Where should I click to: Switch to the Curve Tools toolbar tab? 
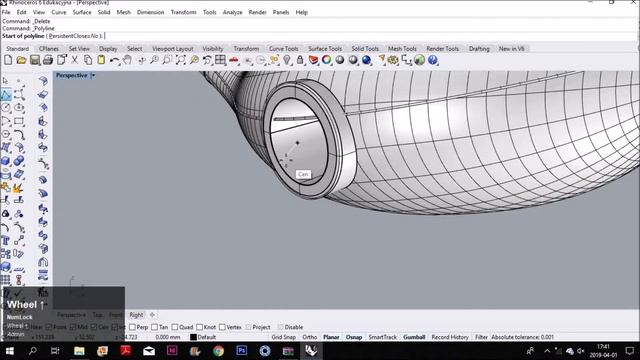pyautogui.click(x=284, y=49)
